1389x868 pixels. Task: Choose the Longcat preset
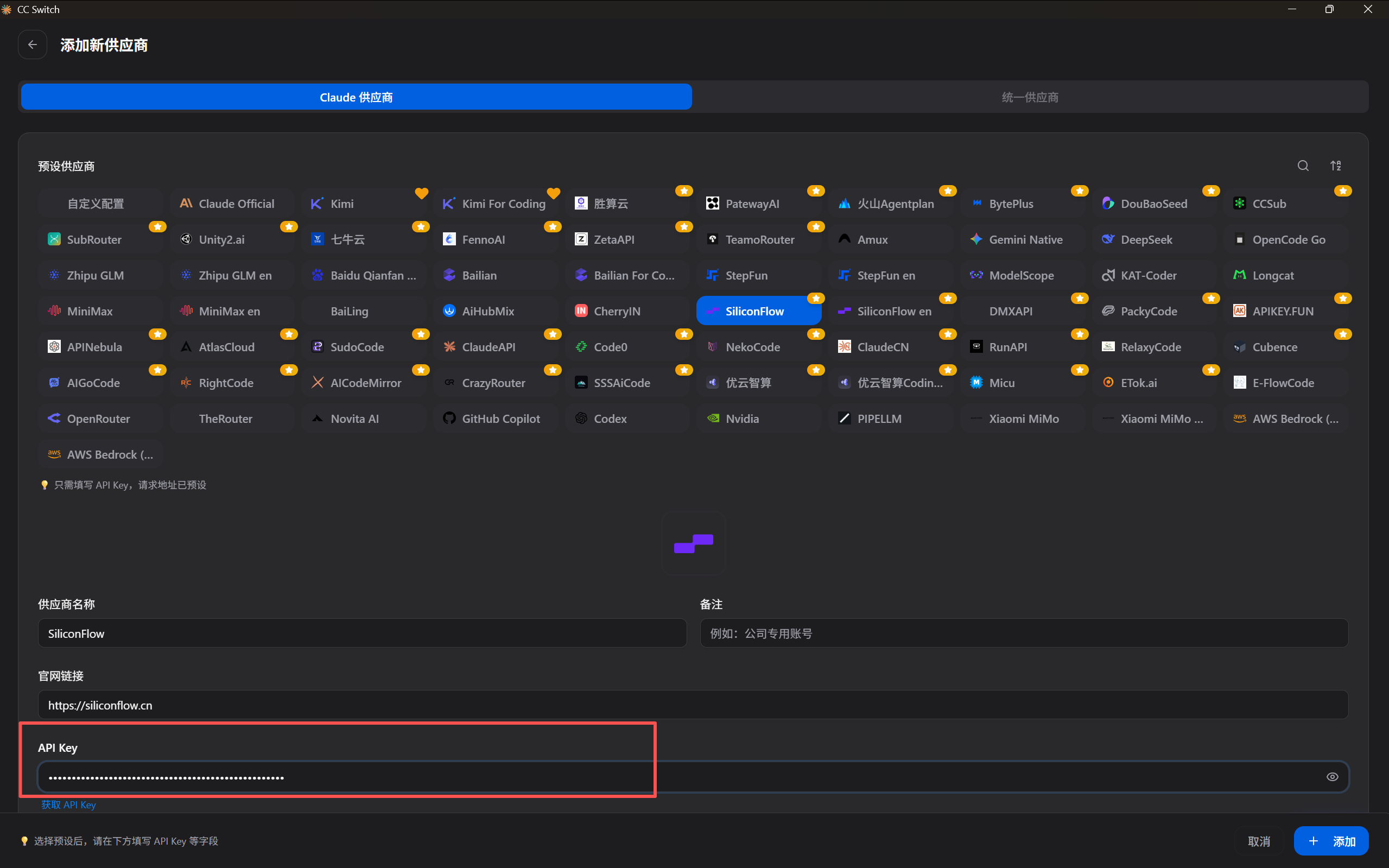pos(1286,275)
